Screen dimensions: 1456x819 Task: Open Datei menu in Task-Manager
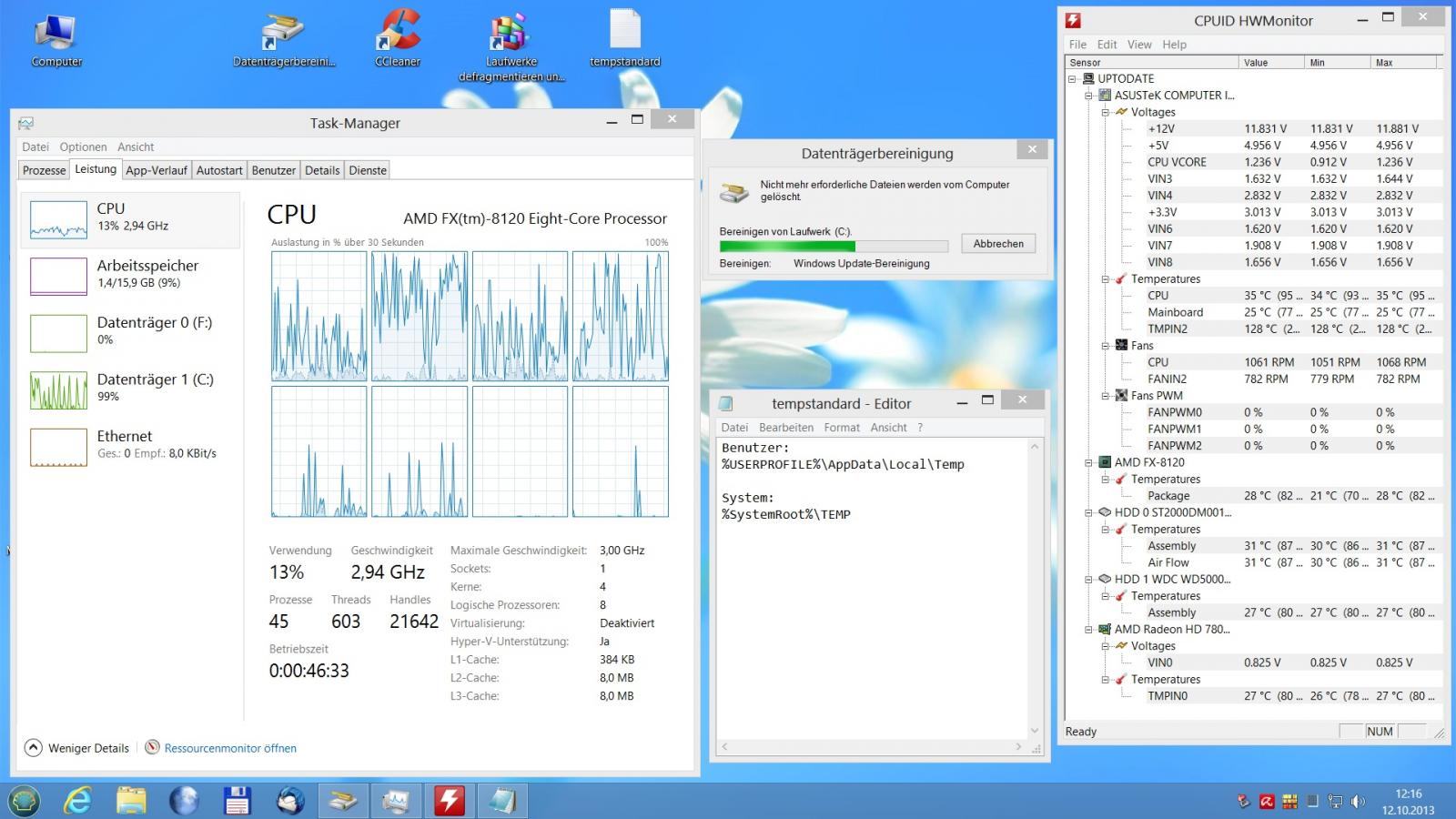tap(35, 147)
